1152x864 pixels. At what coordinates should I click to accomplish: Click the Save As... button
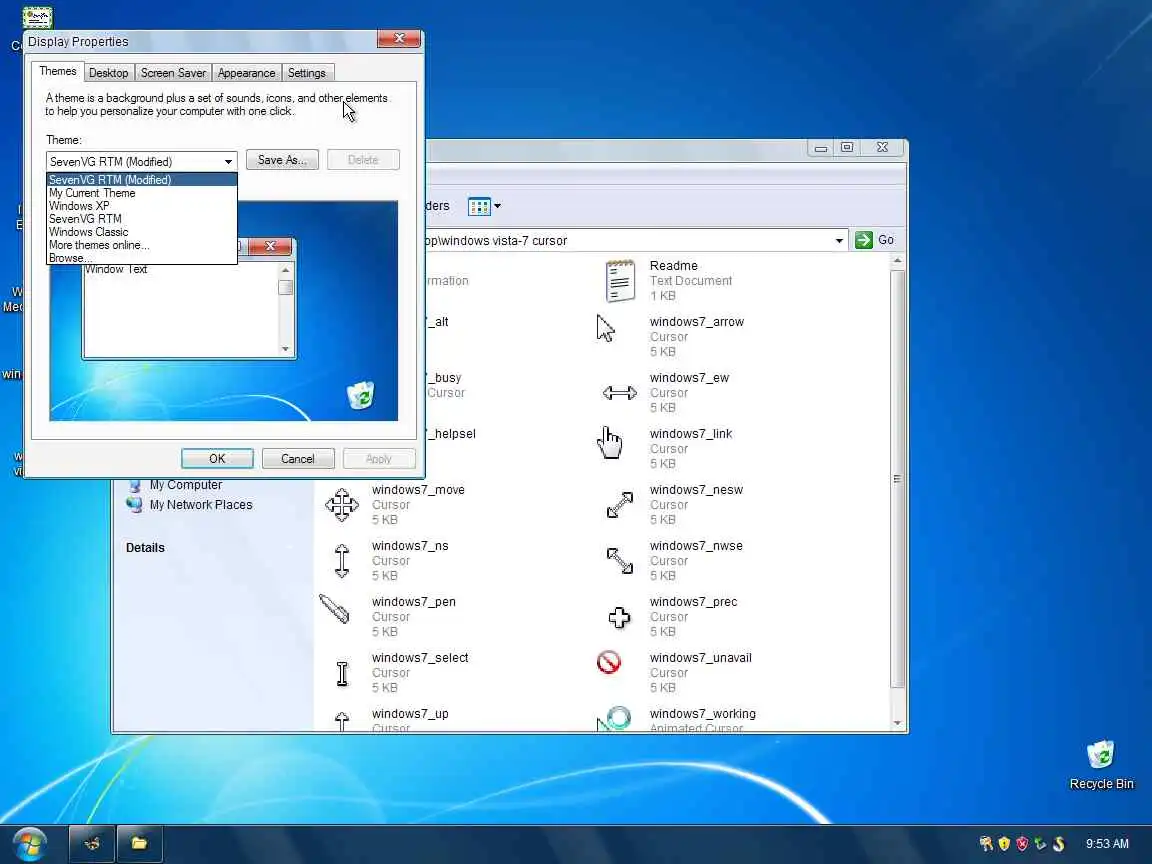click(x=282, y=160)
